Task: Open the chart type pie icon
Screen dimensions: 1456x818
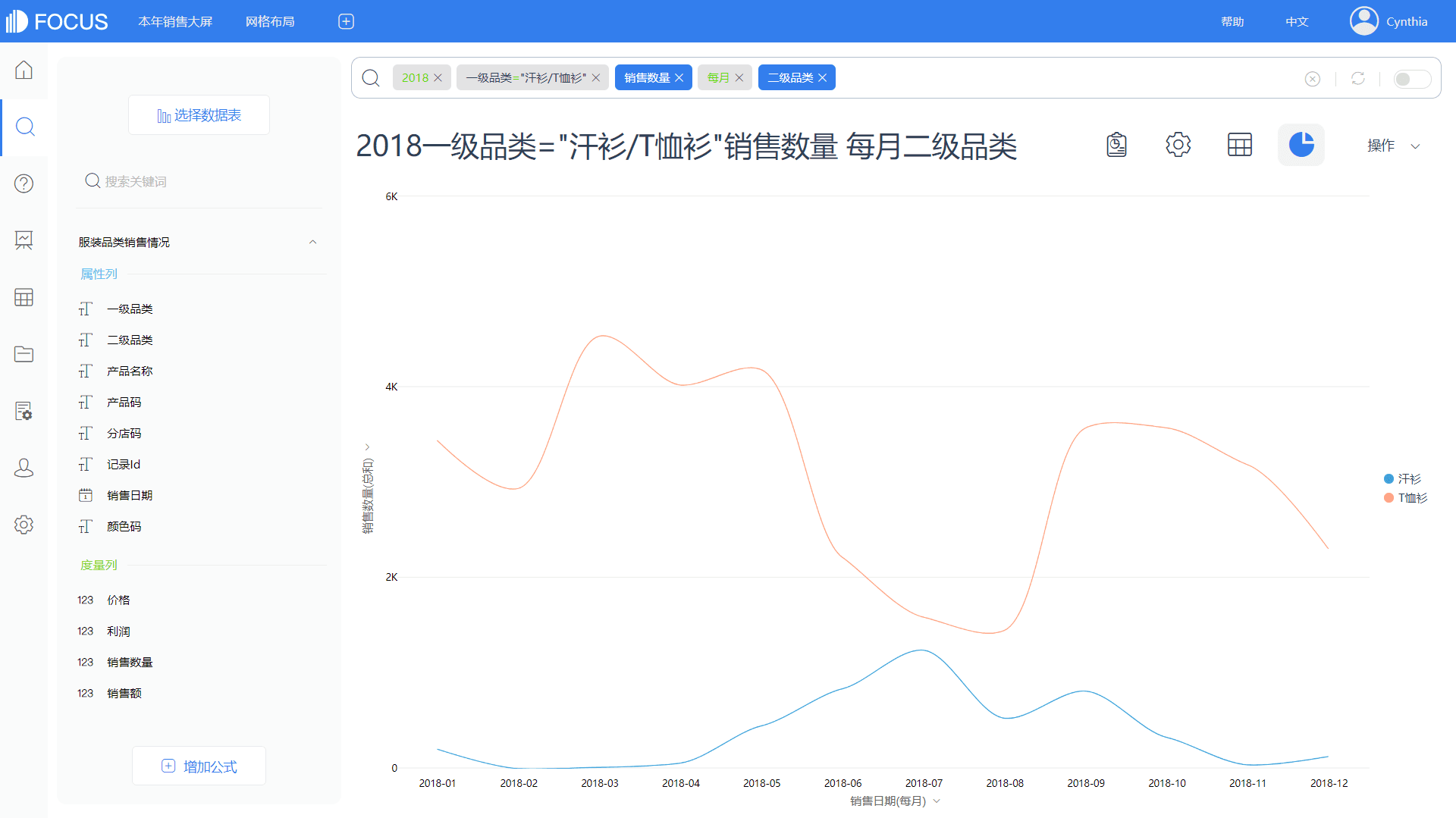Action: 1301,144
